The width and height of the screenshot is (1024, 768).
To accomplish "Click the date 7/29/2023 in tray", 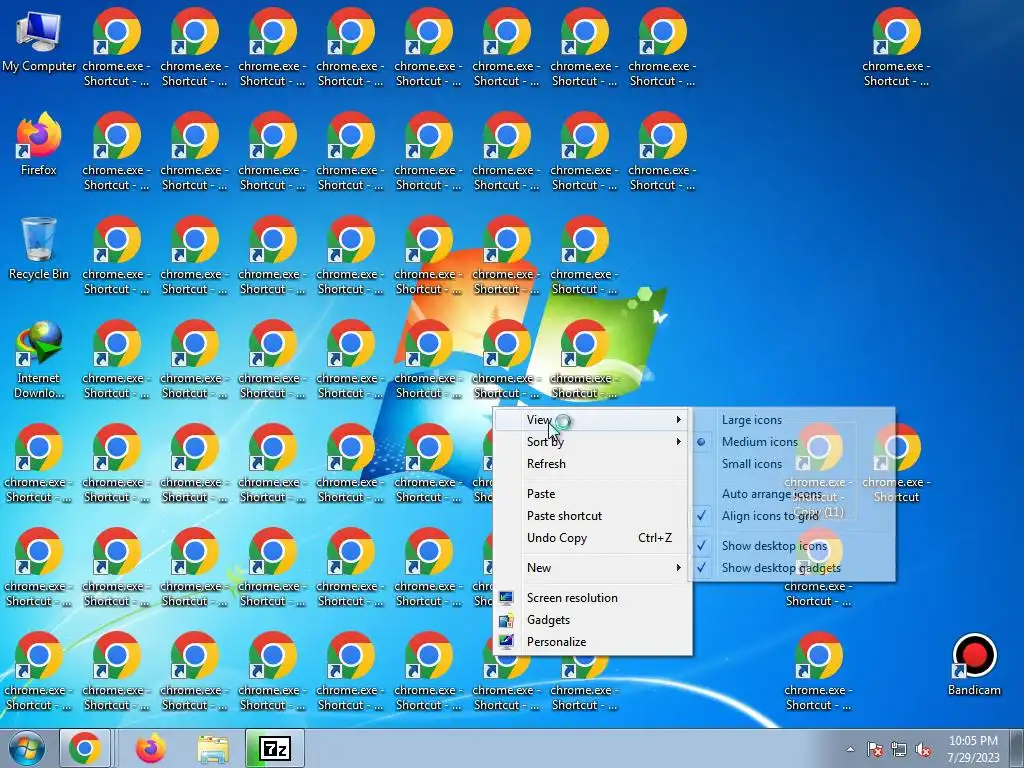I will (973, 758).
